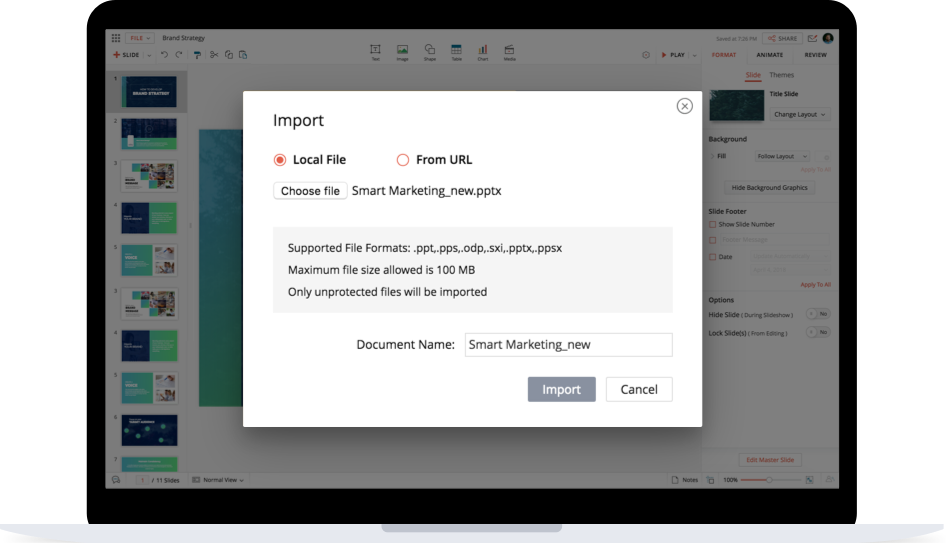Viewport: 946px width, 543px height.
Task: Open the date Update Automatically dropdown
Action: [789, 256]
